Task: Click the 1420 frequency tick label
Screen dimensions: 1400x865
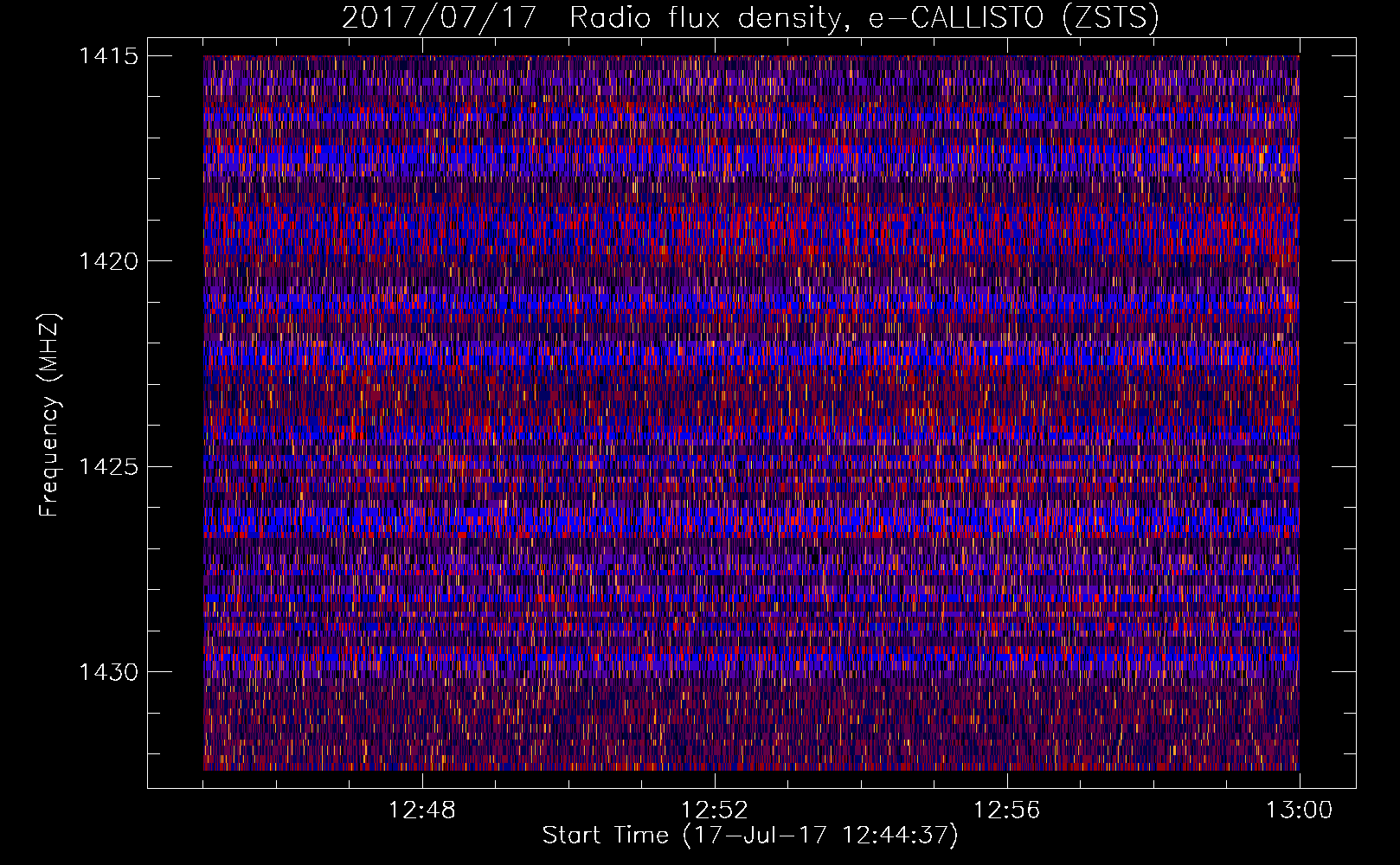Action: pos(108,261)
